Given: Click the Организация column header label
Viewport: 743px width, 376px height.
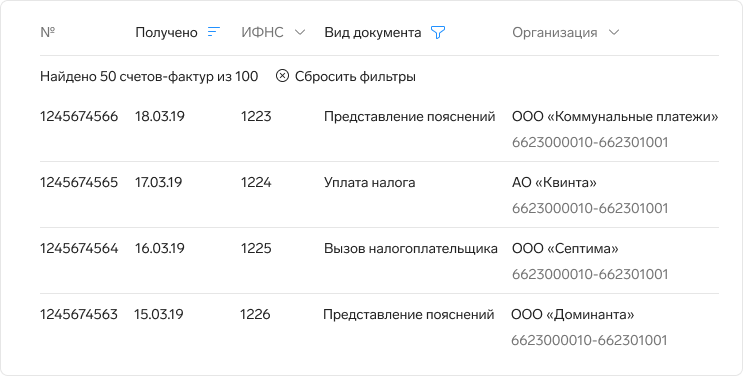Looking at the screenshot, I should coord(554,33).
